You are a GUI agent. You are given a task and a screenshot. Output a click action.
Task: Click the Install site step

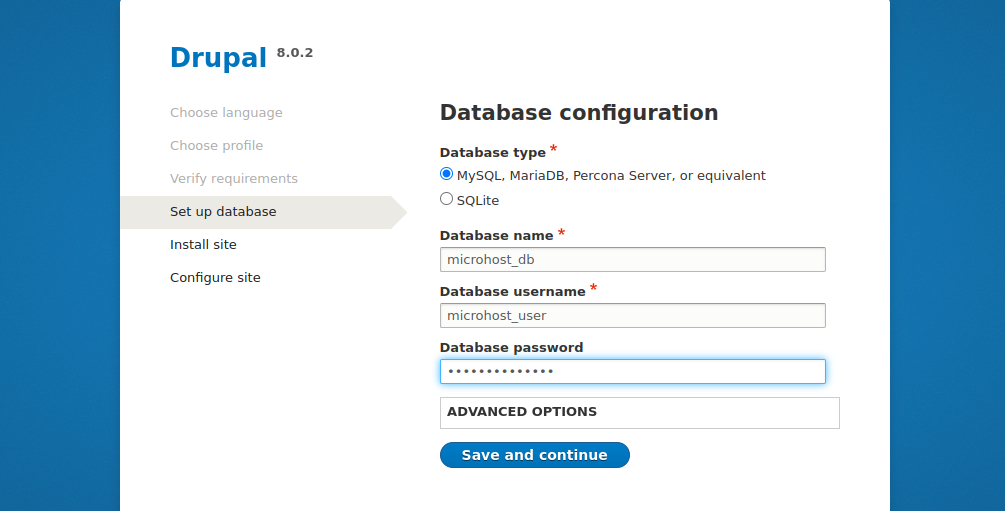pyautogui.click(x=203, y=244)
